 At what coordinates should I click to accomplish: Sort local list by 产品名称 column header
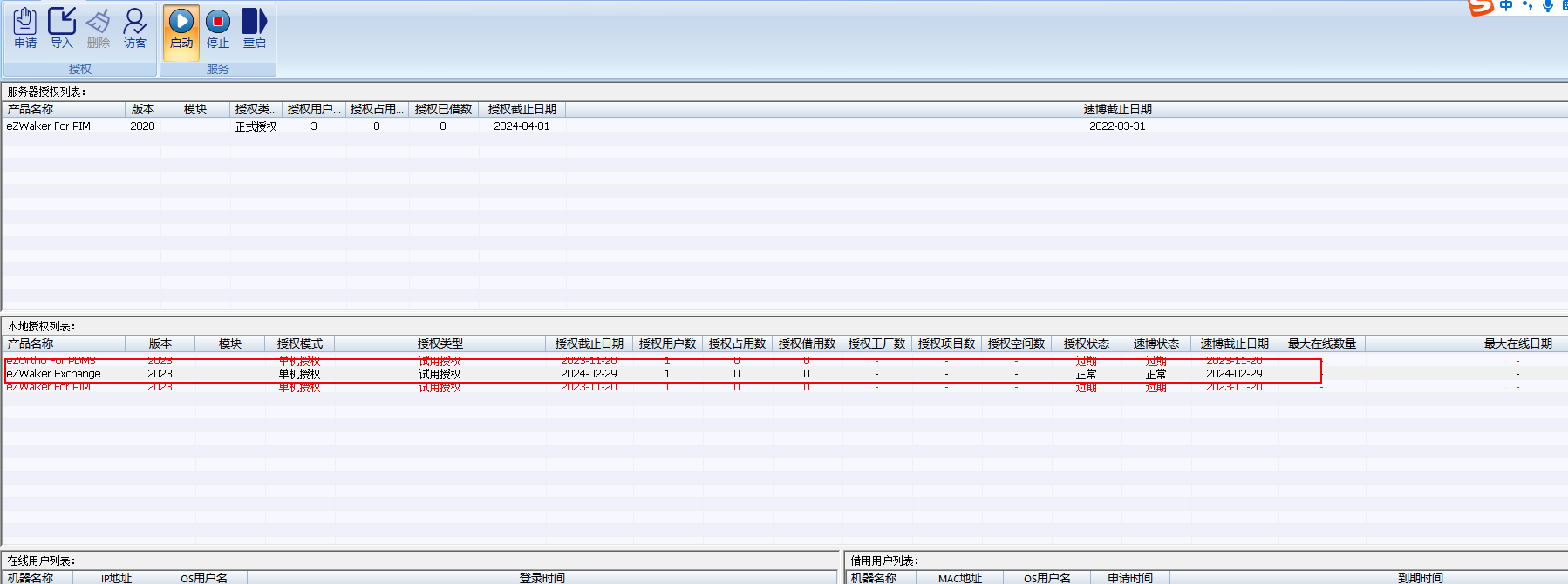point(65,343)
